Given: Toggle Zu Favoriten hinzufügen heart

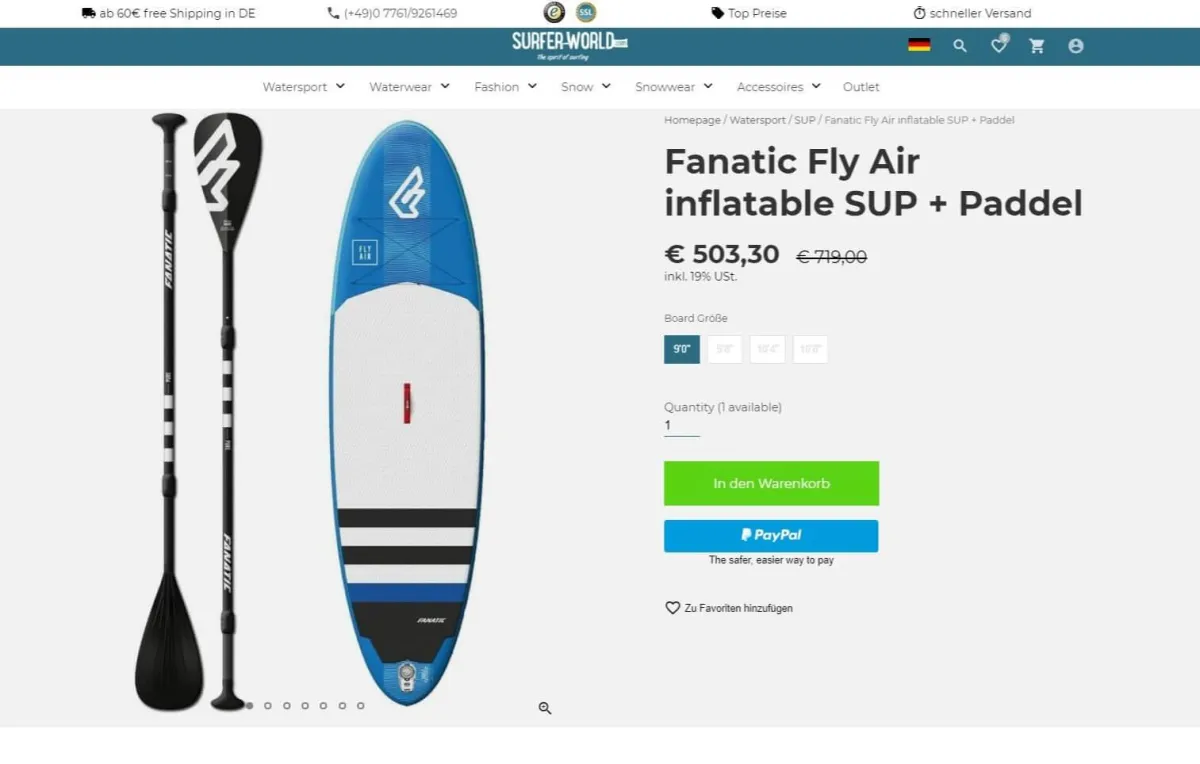Looking at the screenshot, I should 672,607.
